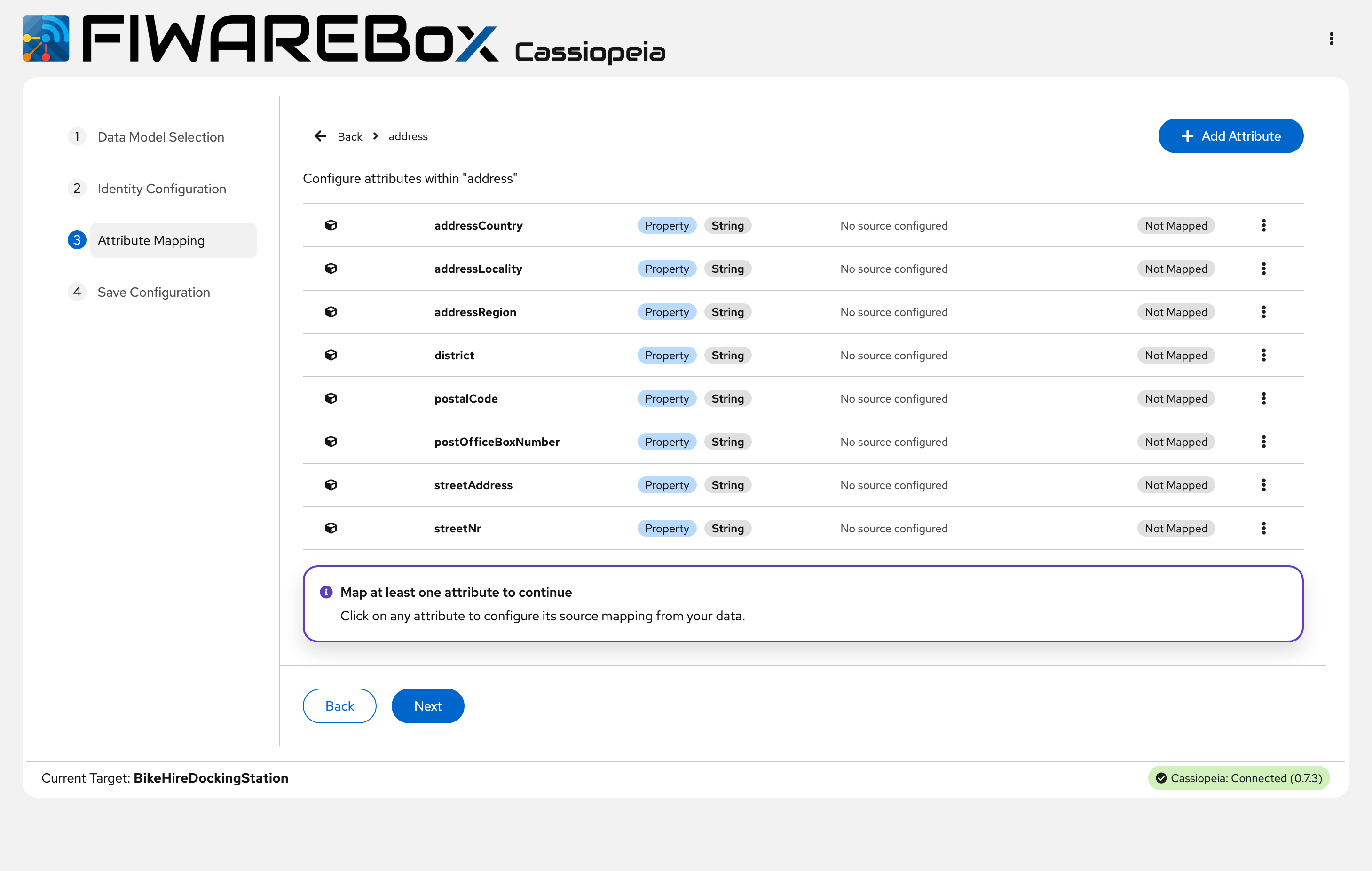Click Not Mapped badge on streetNr row
1372x871 pixels.
point(1176,529)
